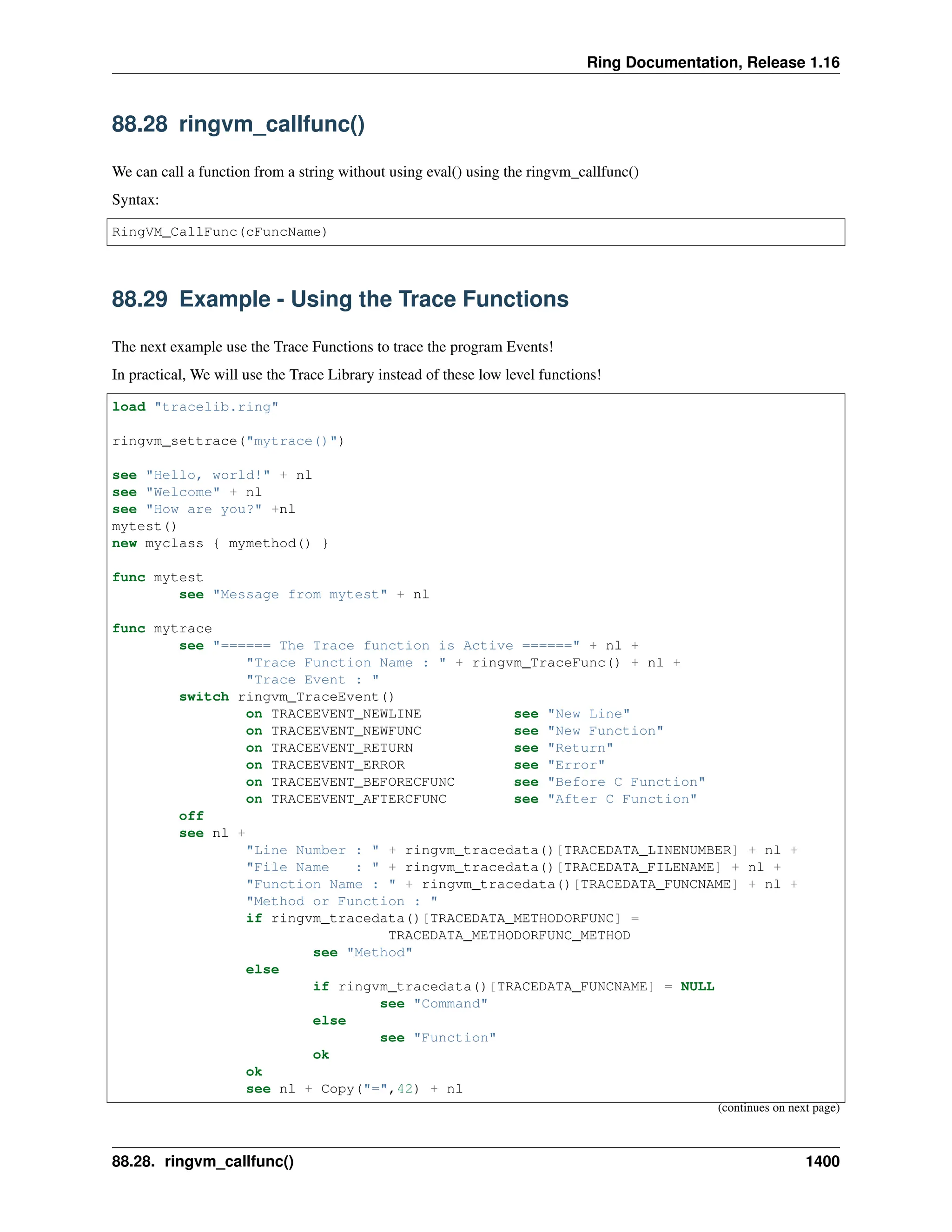The width and height of the screenshot is (952, 1232).
Task: Click the 'see "Command"' line
Action: pyautogui.click(x=433, y=1004)
